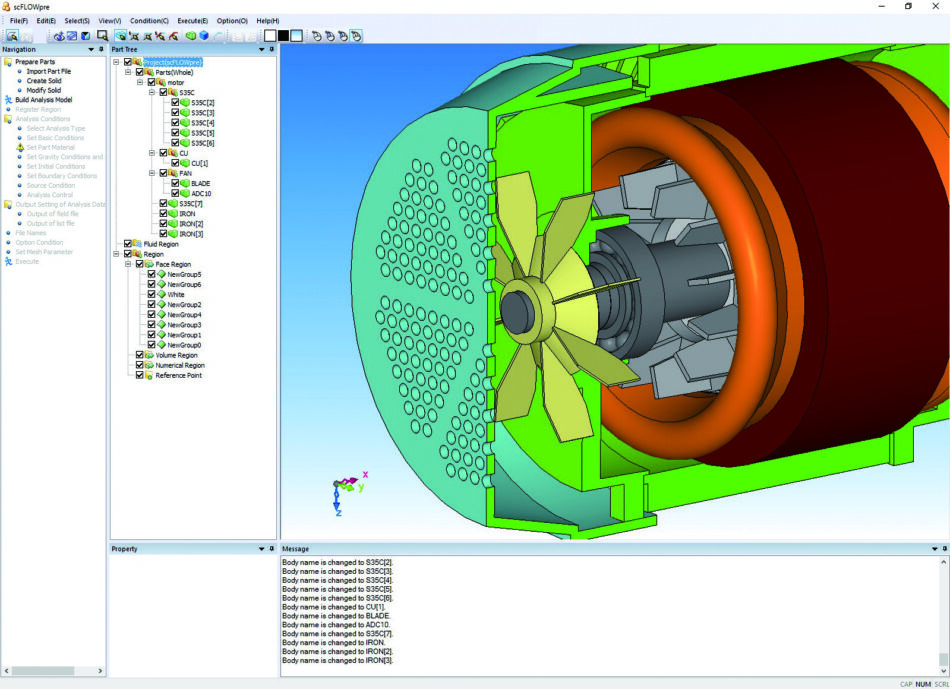
Task: Select the NewGroup2 tree item
Action: (184, 304)
